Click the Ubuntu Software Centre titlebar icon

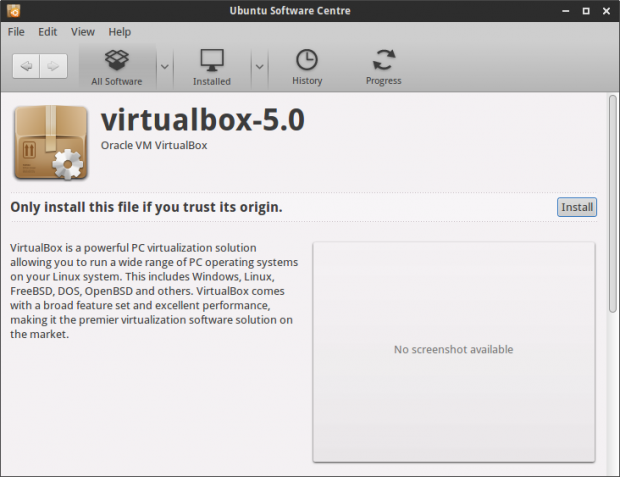(x=13, y=11)
